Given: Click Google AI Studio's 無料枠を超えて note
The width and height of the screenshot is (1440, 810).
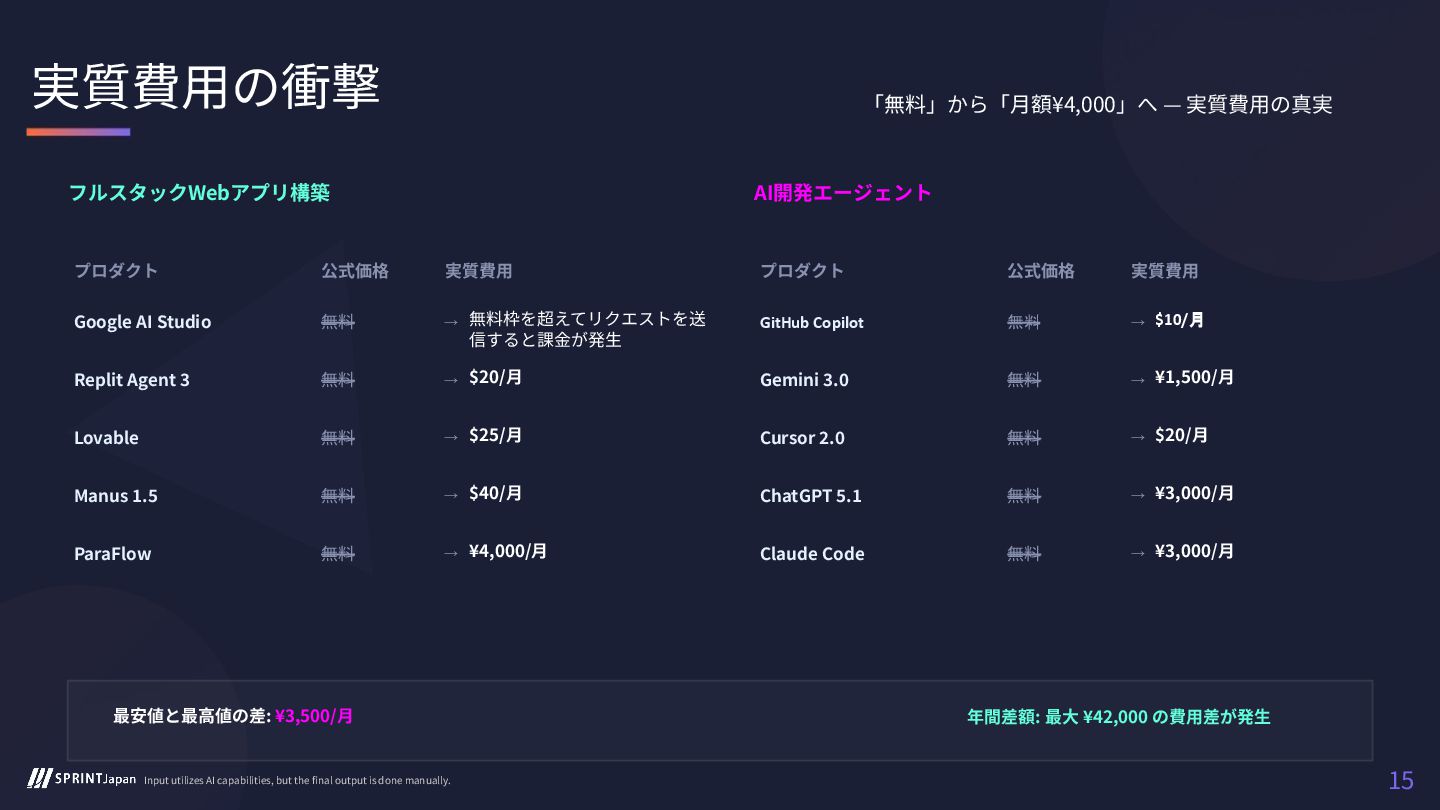Looking at the screenshot, I should point(587,329).
